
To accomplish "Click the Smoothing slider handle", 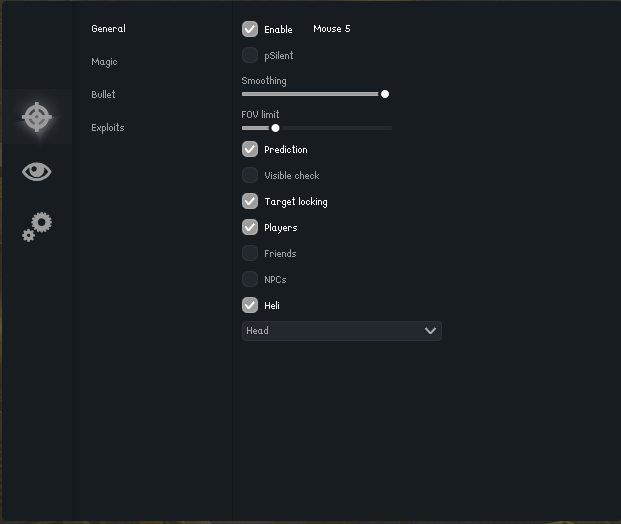I will coord(385,94).
